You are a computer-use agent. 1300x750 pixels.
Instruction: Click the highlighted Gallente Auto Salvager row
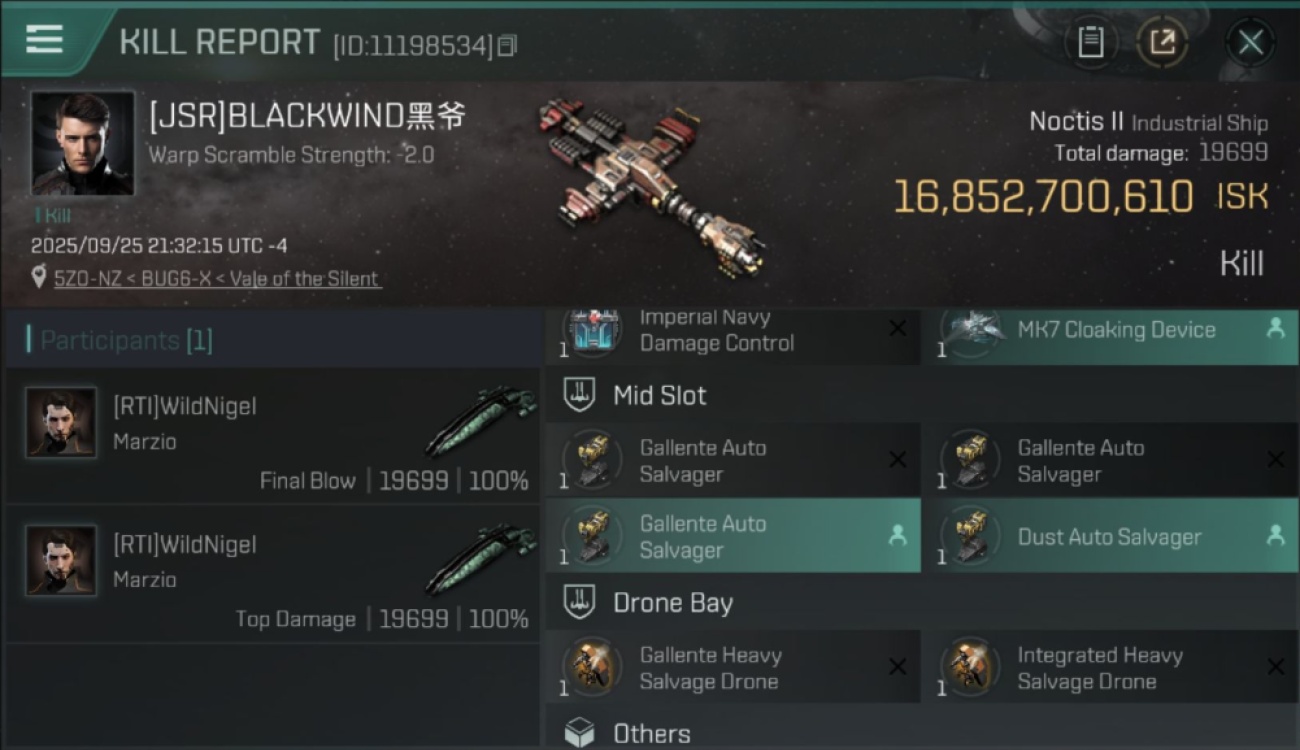[733, 536]
